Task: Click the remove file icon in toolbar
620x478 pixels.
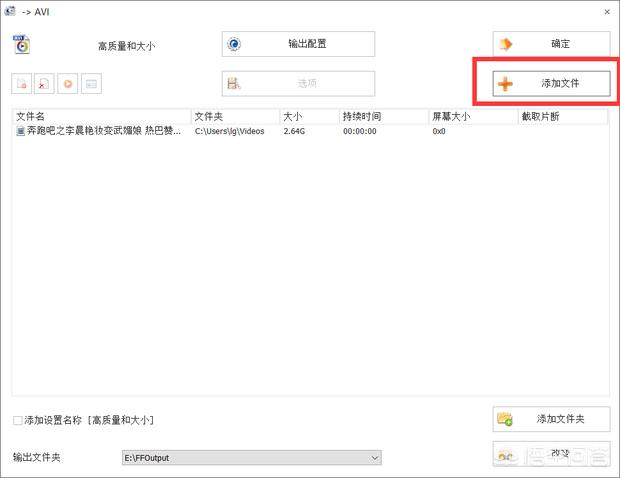Action: click(x=22, y=85)
